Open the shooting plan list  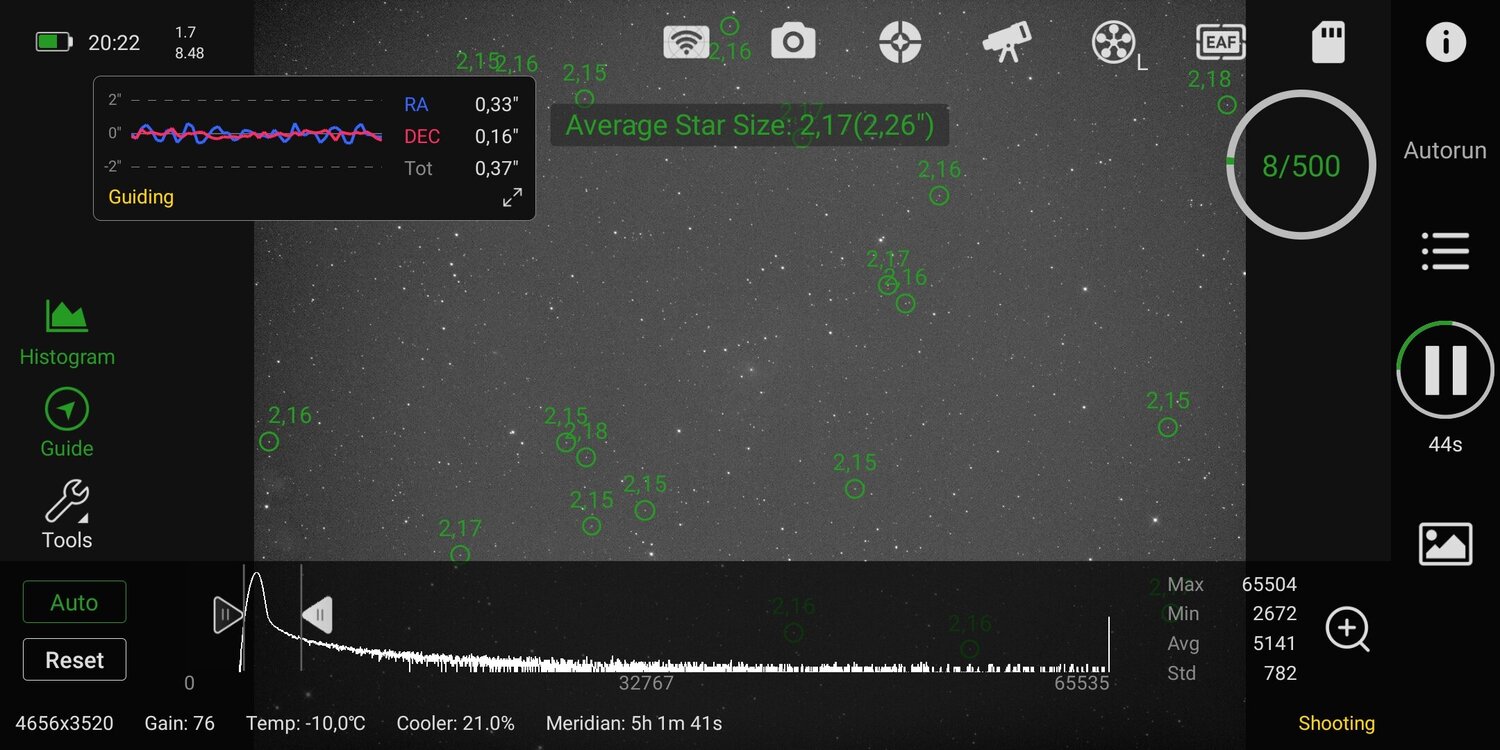click(1445, 250)
